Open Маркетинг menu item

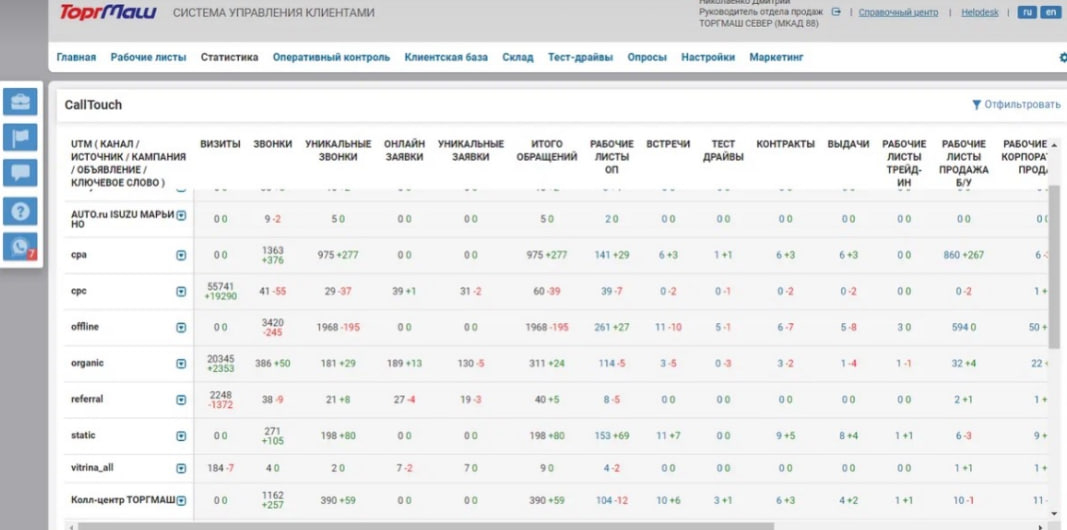pyautogui.click(x=776, y=57)
